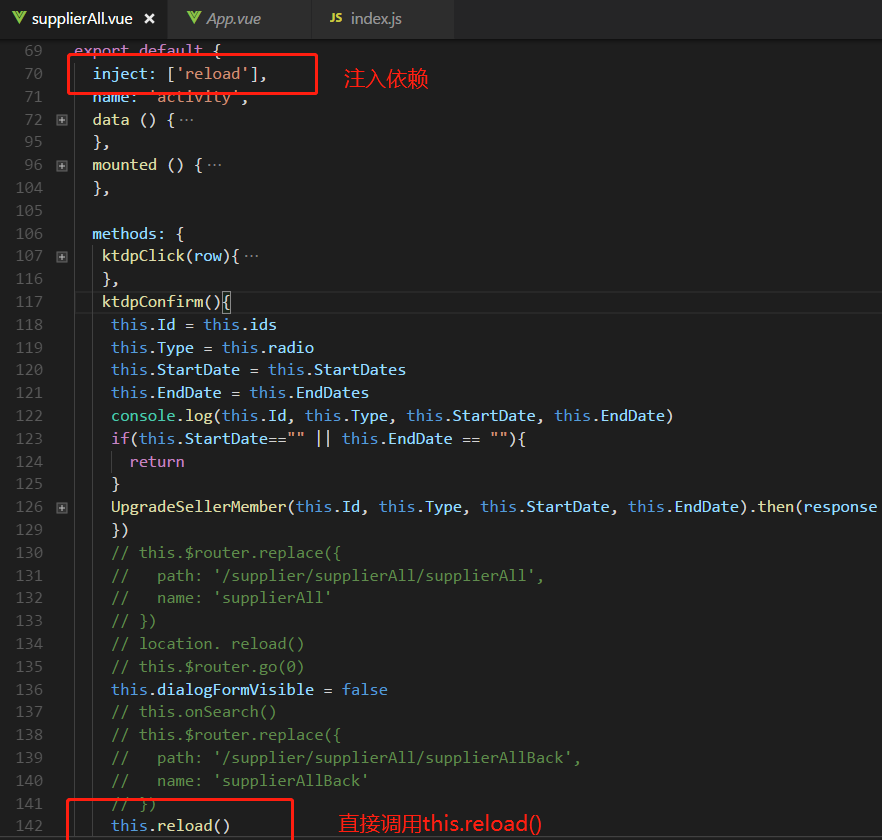This screenshot has width=882, height=840.
Task: Expand the folded ktdpClick(row) block
Action: pos(62,257)
